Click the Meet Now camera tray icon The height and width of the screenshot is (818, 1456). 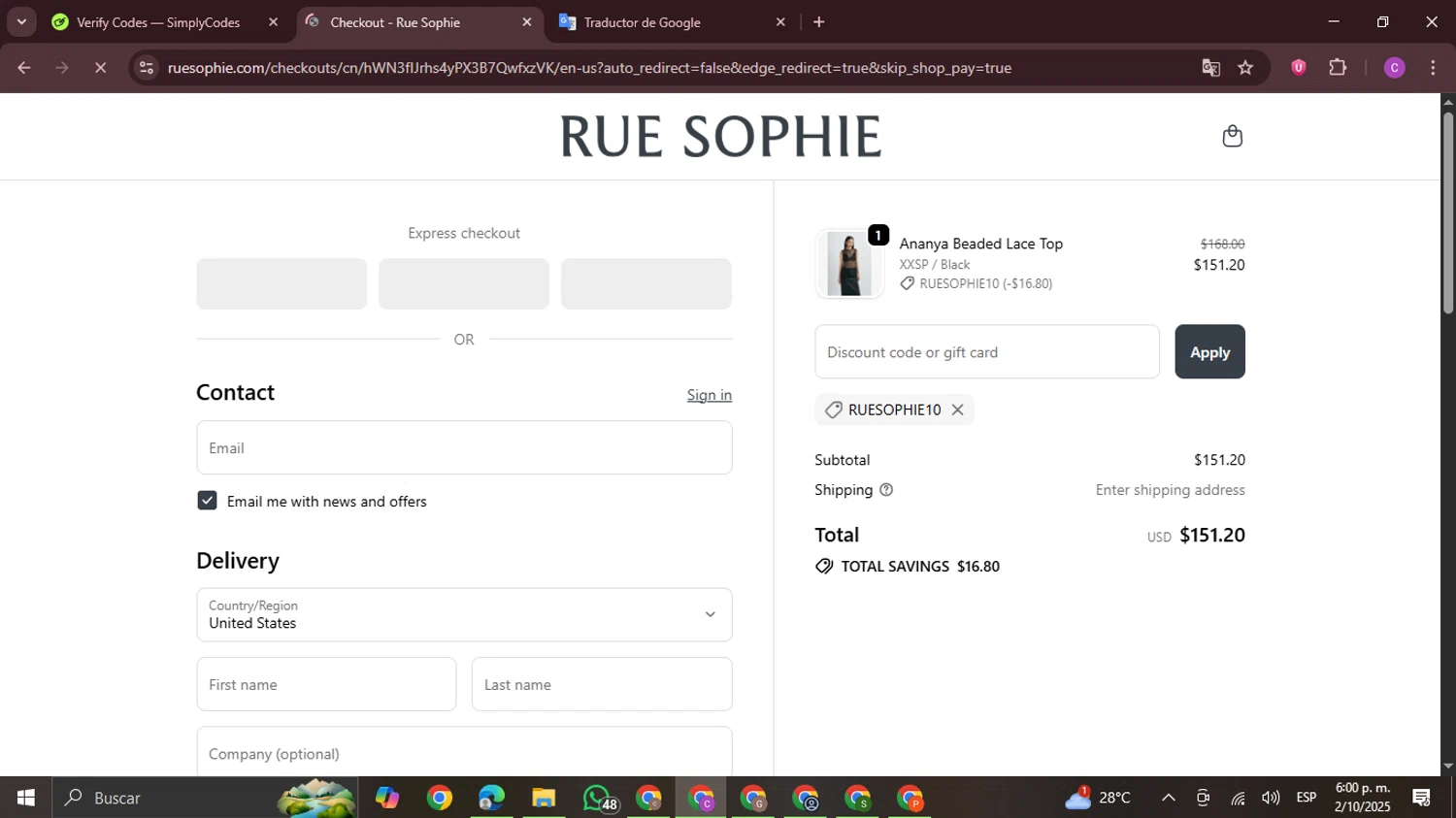1203,798
